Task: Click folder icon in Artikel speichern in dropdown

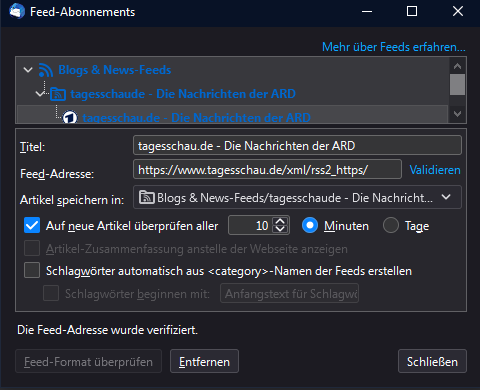Action: click(147, 197)
